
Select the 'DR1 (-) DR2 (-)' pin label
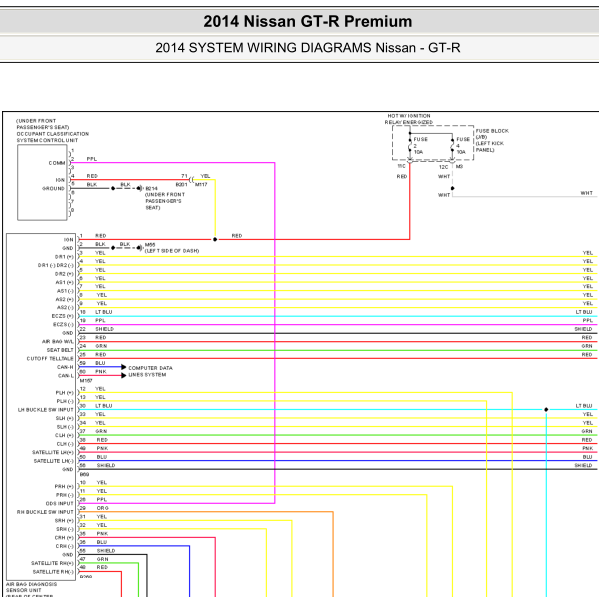point(56,265)
